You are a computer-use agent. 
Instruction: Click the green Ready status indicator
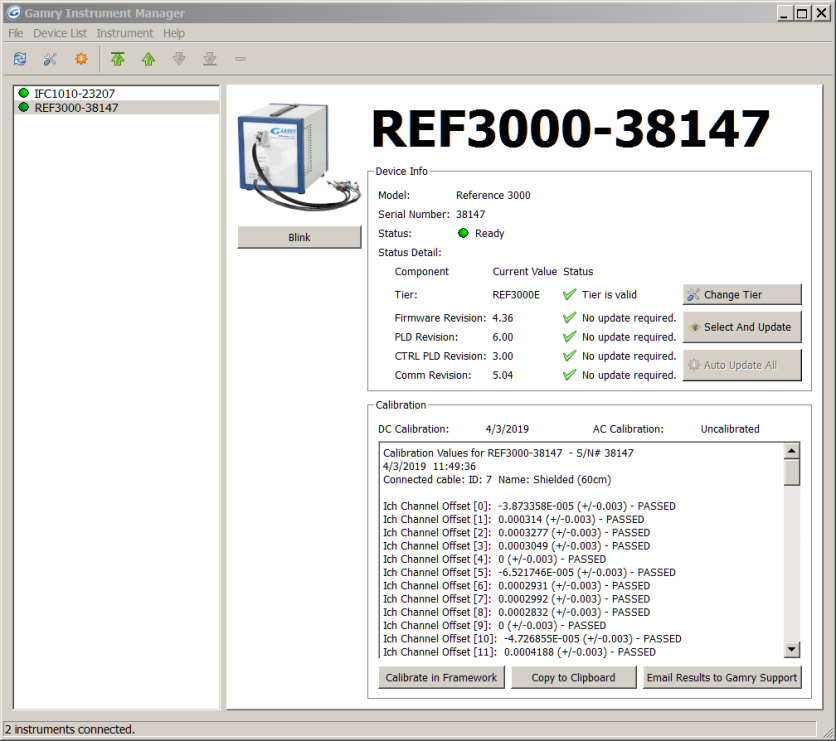coord(463,233)
